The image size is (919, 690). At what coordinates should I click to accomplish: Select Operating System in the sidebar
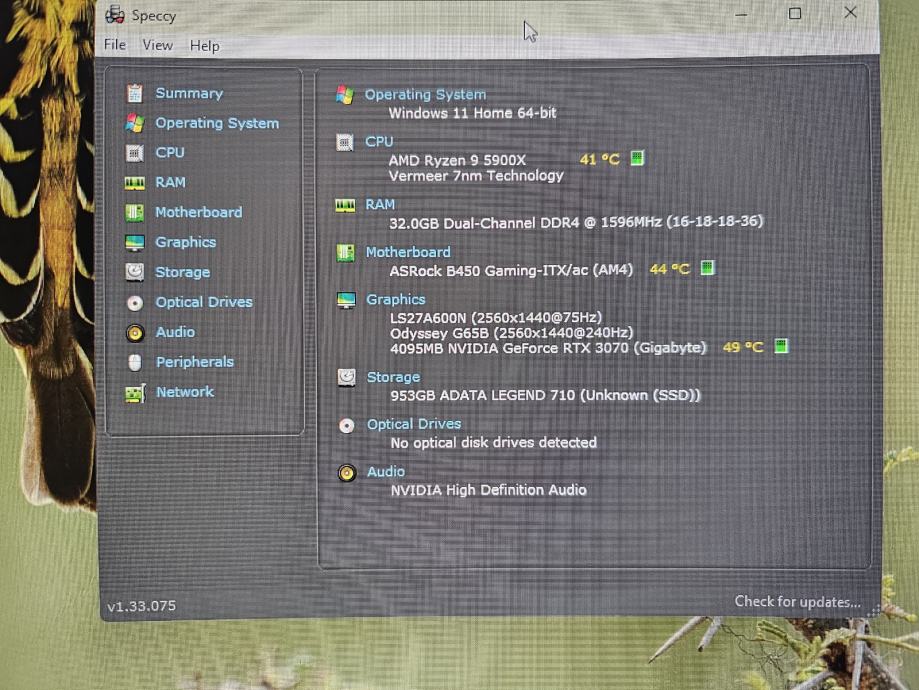click(x=217, y=123)
